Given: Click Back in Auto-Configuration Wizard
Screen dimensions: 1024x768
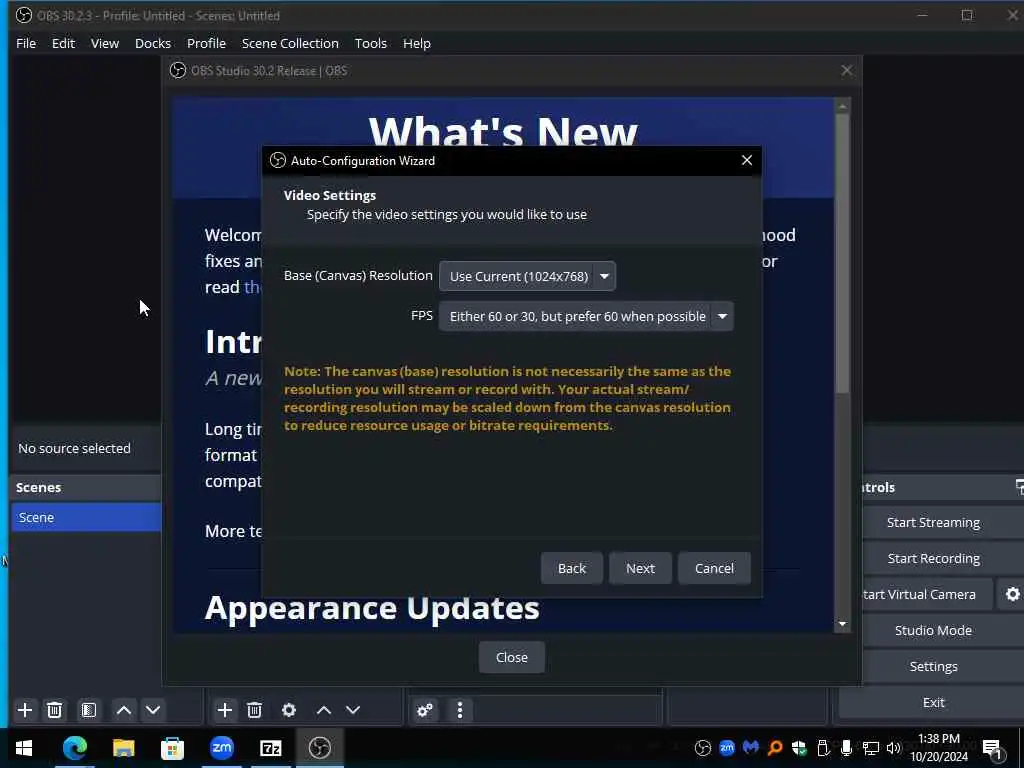Looking at the screenshot, I should coord(571,568).
